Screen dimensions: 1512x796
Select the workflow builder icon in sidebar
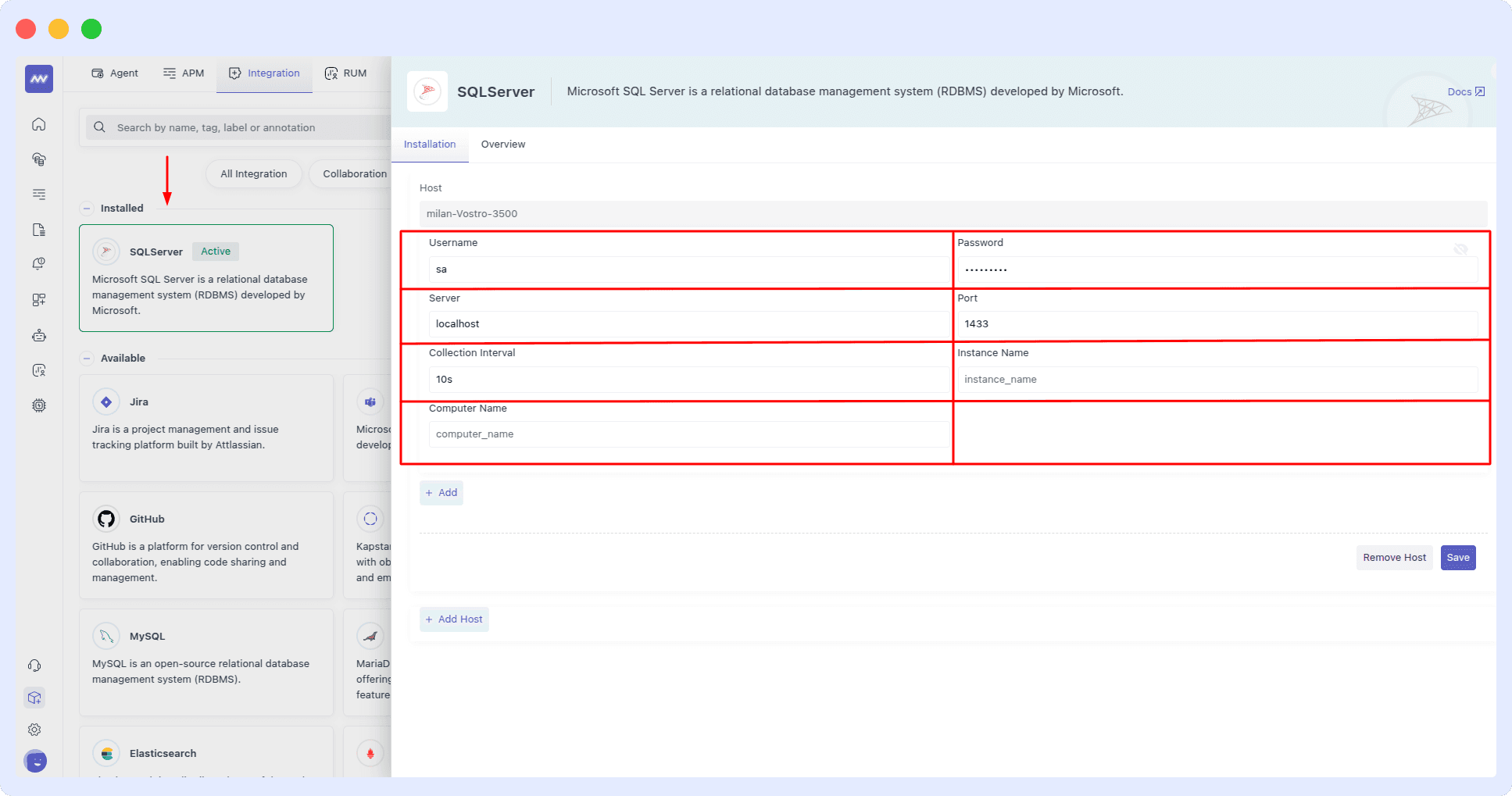coord(38,299)
